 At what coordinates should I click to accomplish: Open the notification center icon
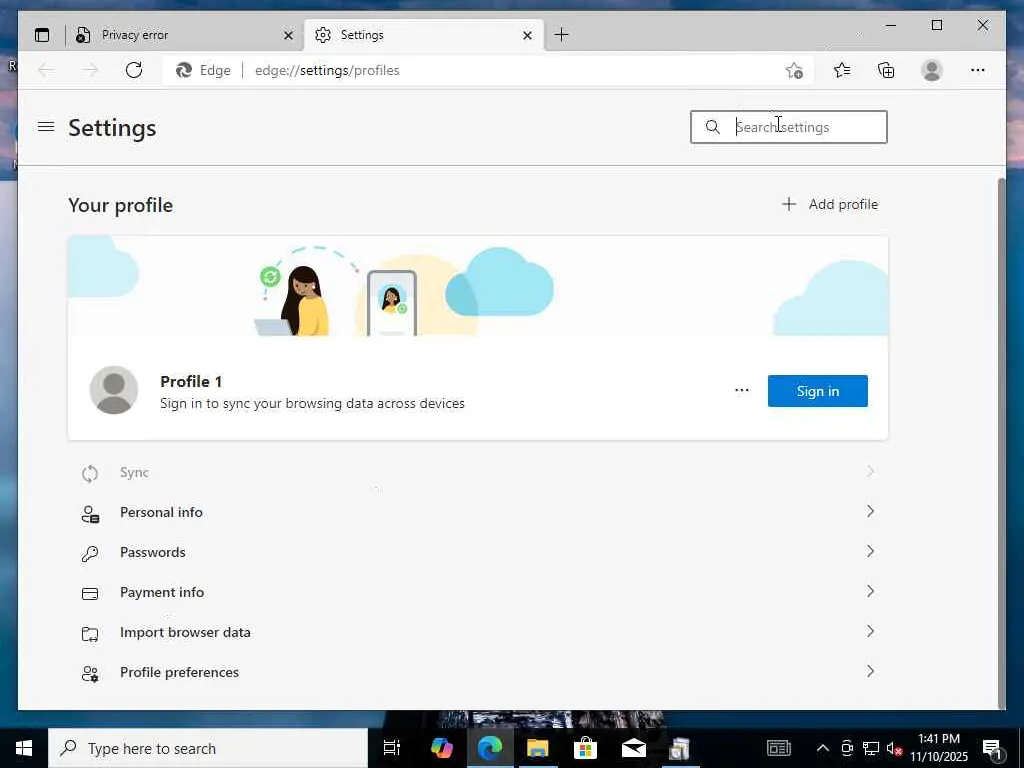point(992,748)
